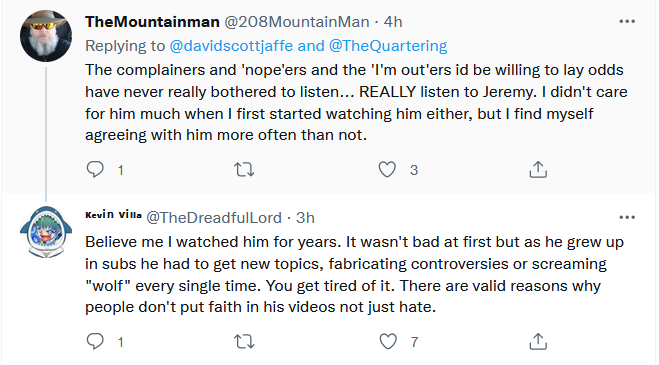Reply to Kevin Villa's tweet
The height and width of the screenshot is (365, 659).
coord(95,341)
